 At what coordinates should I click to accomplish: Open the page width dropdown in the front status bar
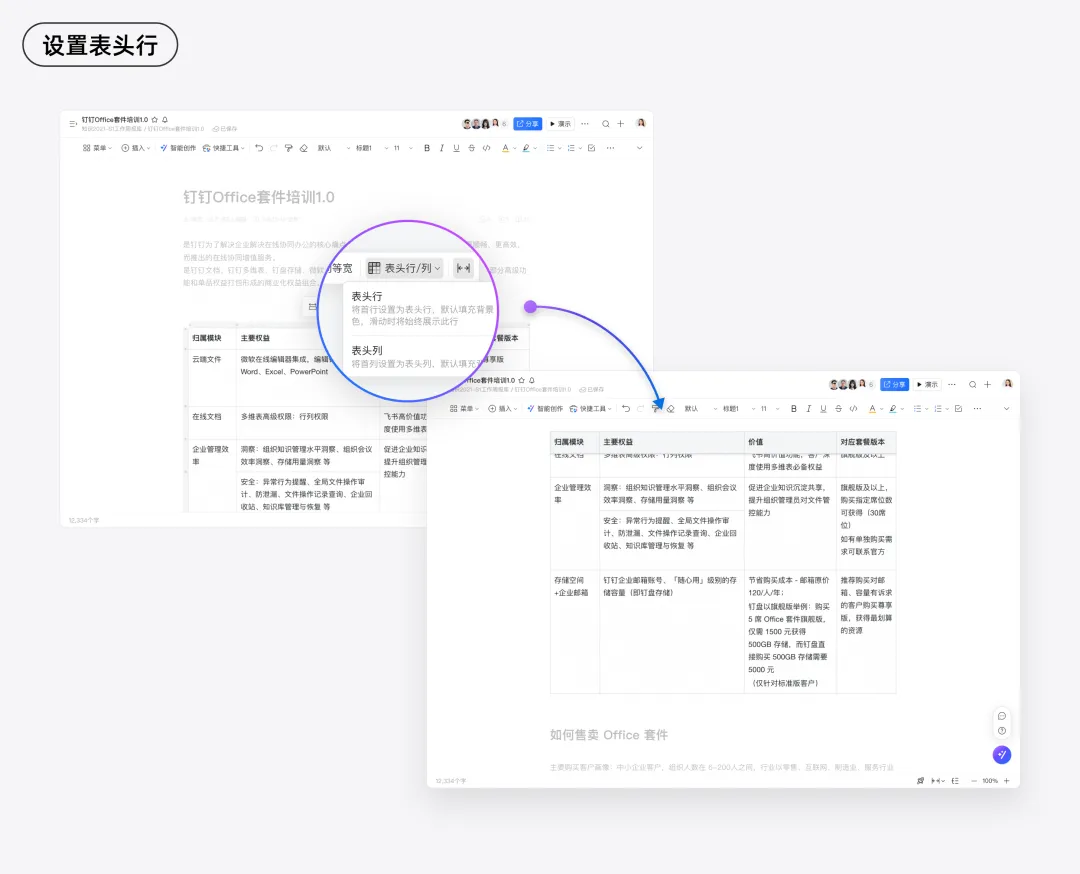click(x=938, y=781)
